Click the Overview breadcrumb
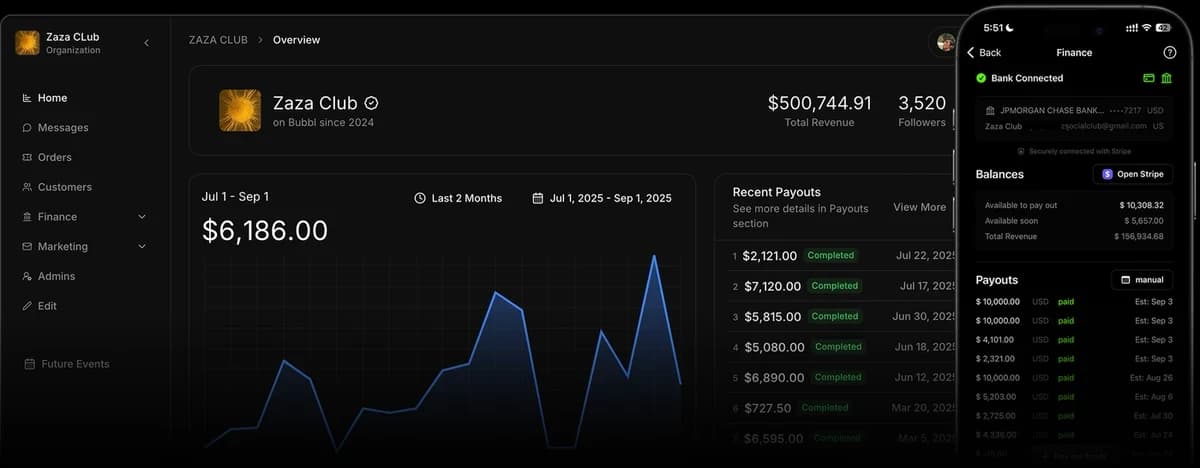Viewport: 1200px width, 468px height. pos(296,40)
